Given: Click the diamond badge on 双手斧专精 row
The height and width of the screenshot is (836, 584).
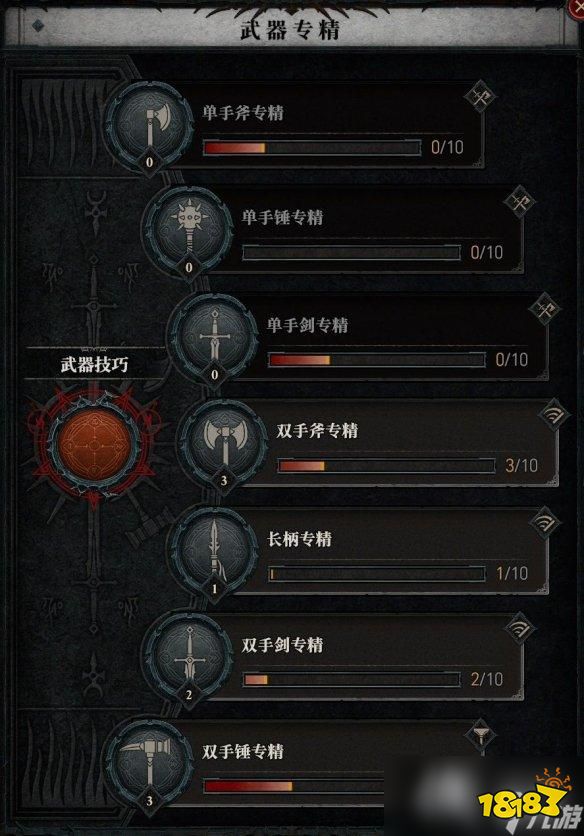Looking at the screenshot, I should (554, 415).
